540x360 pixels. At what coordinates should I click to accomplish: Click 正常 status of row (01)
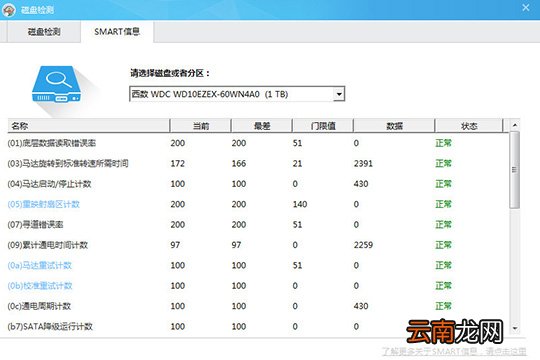[443, 143]
